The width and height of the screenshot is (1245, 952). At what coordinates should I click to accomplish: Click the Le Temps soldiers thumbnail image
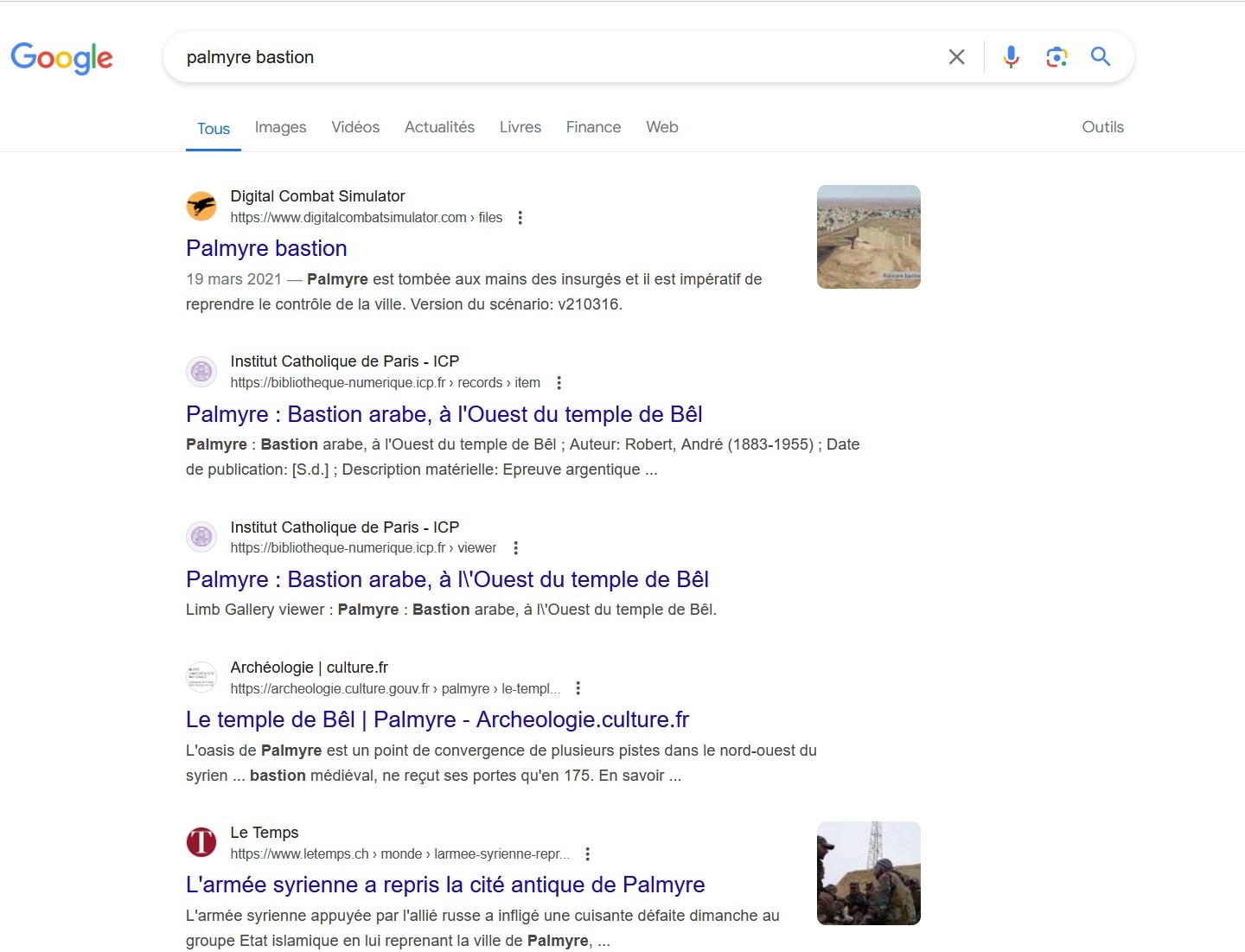point(869,873)
